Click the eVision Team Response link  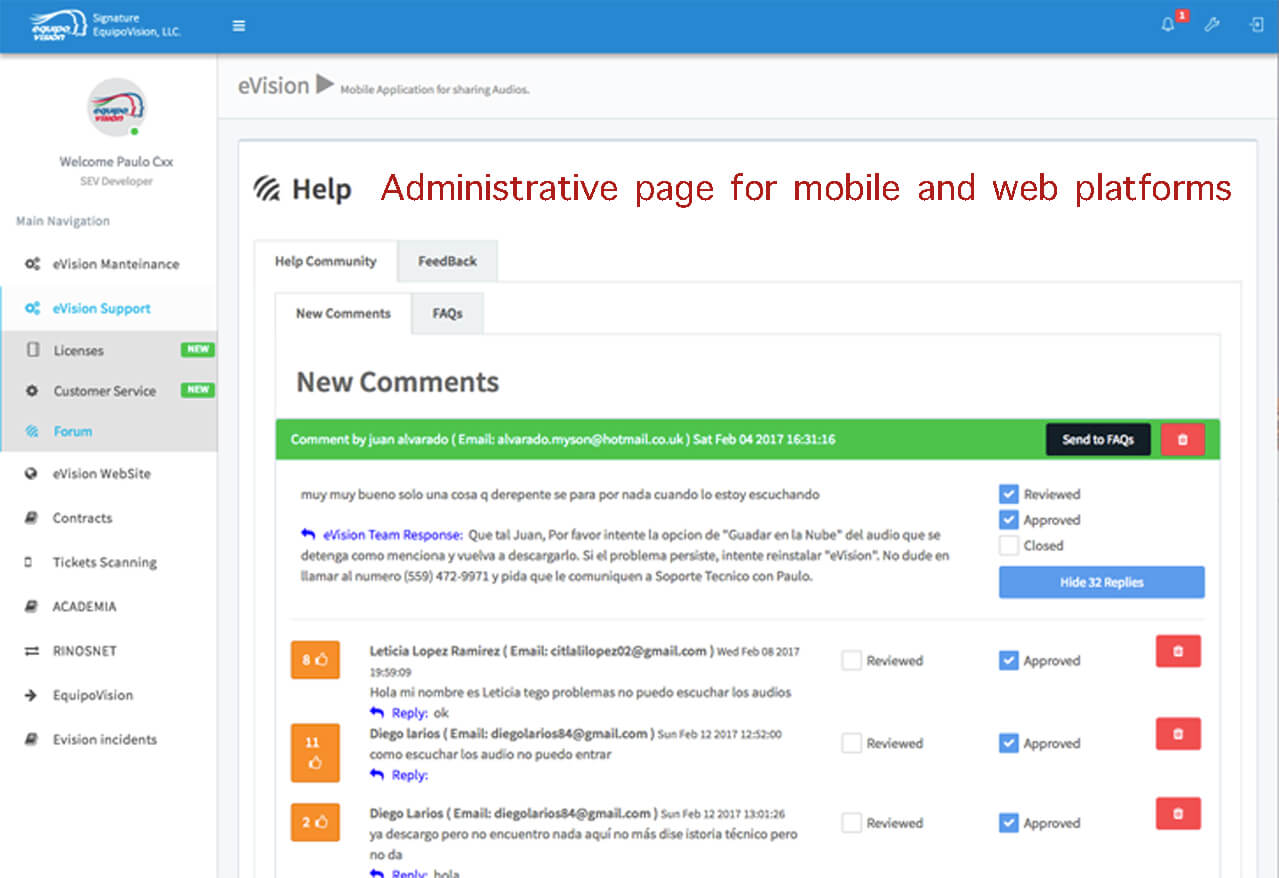393,535
